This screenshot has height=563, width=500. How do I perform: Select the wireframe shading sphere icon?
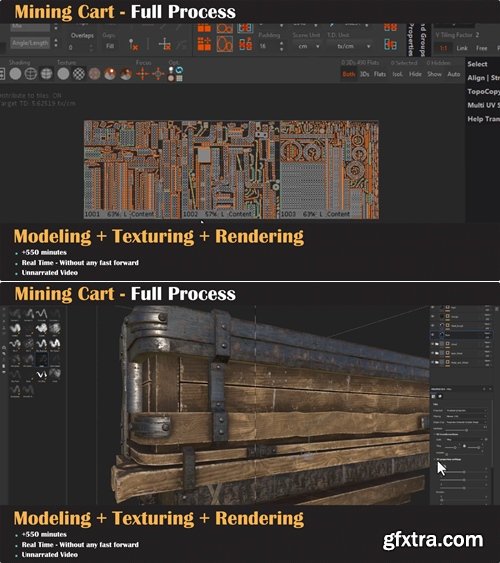coord(31,74)
